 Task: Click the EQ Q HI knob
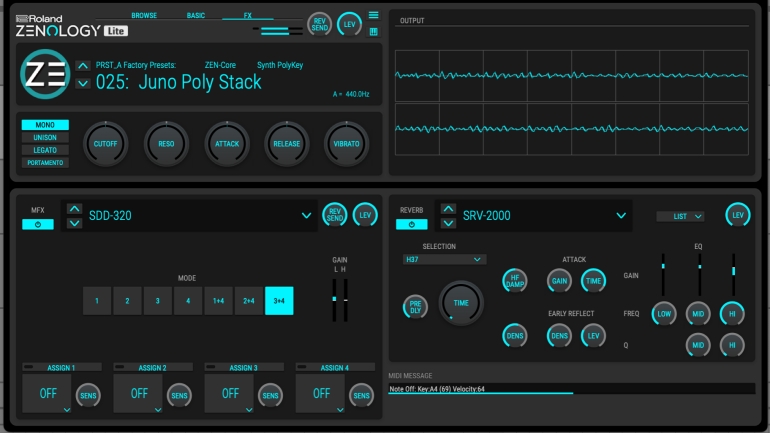point(732,345)
